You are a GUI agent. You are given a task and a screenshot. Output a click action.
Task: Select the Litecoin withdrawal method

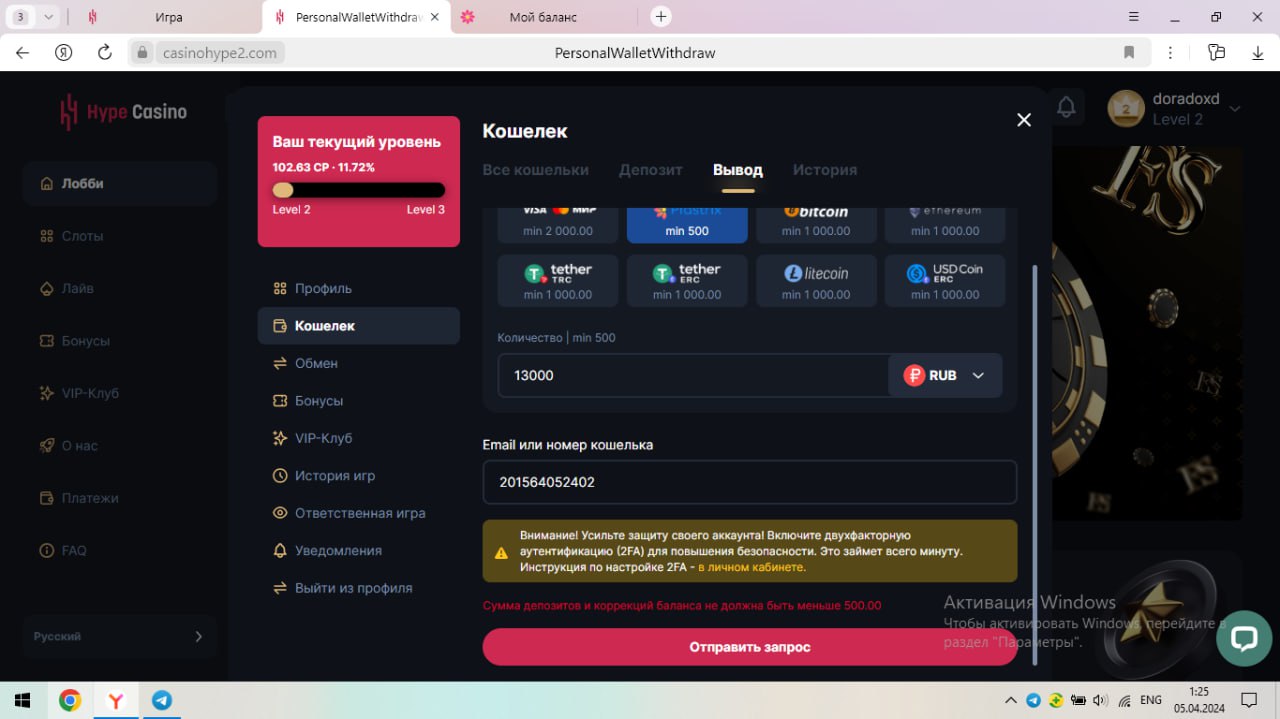coord(816,280)
